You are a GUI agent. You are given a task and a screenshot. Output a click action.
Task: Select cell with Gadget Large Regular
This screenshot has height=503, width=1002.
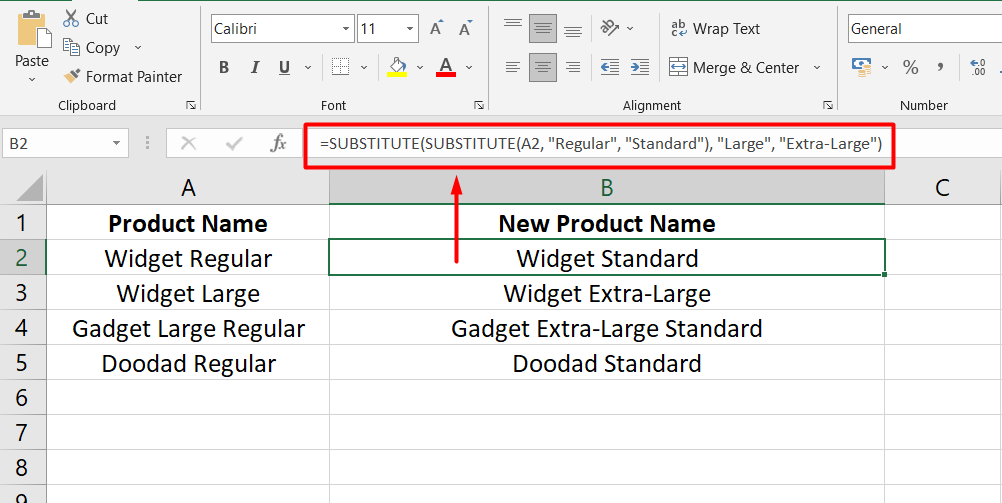point(188,328)
